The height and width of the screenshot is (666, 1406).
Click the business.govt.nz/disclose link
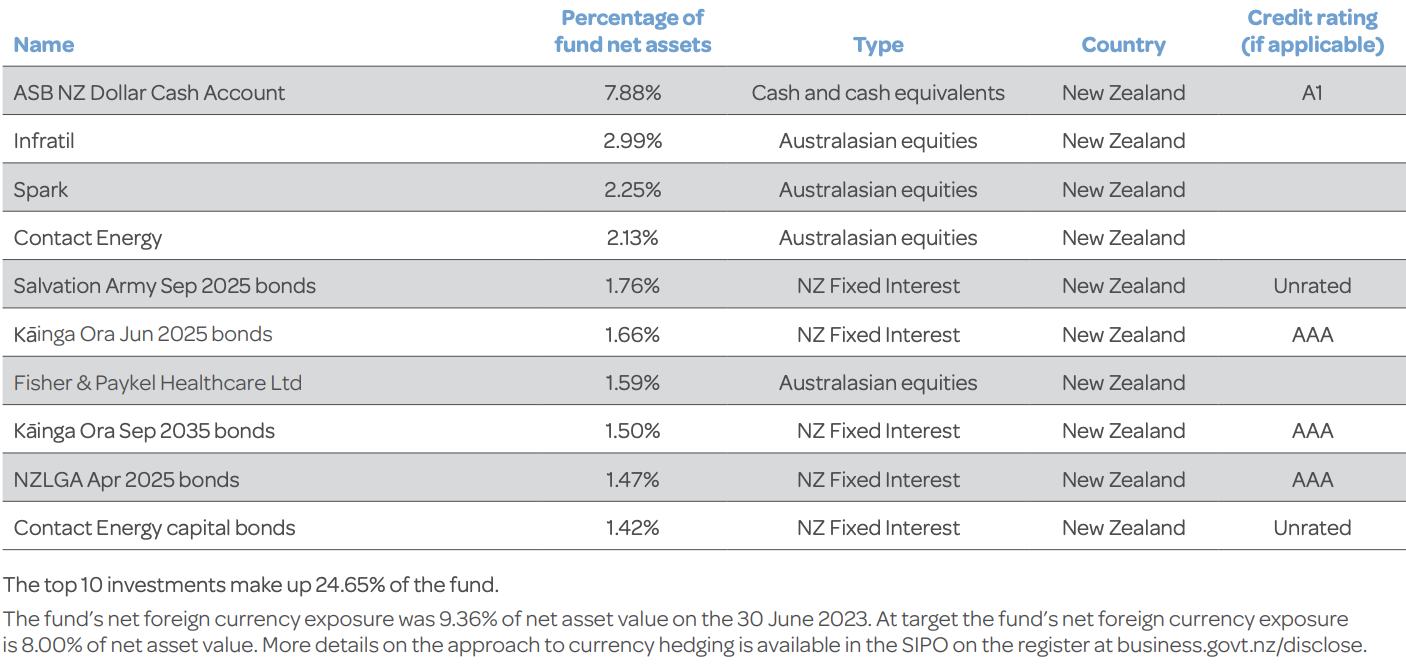(1241, 645)
